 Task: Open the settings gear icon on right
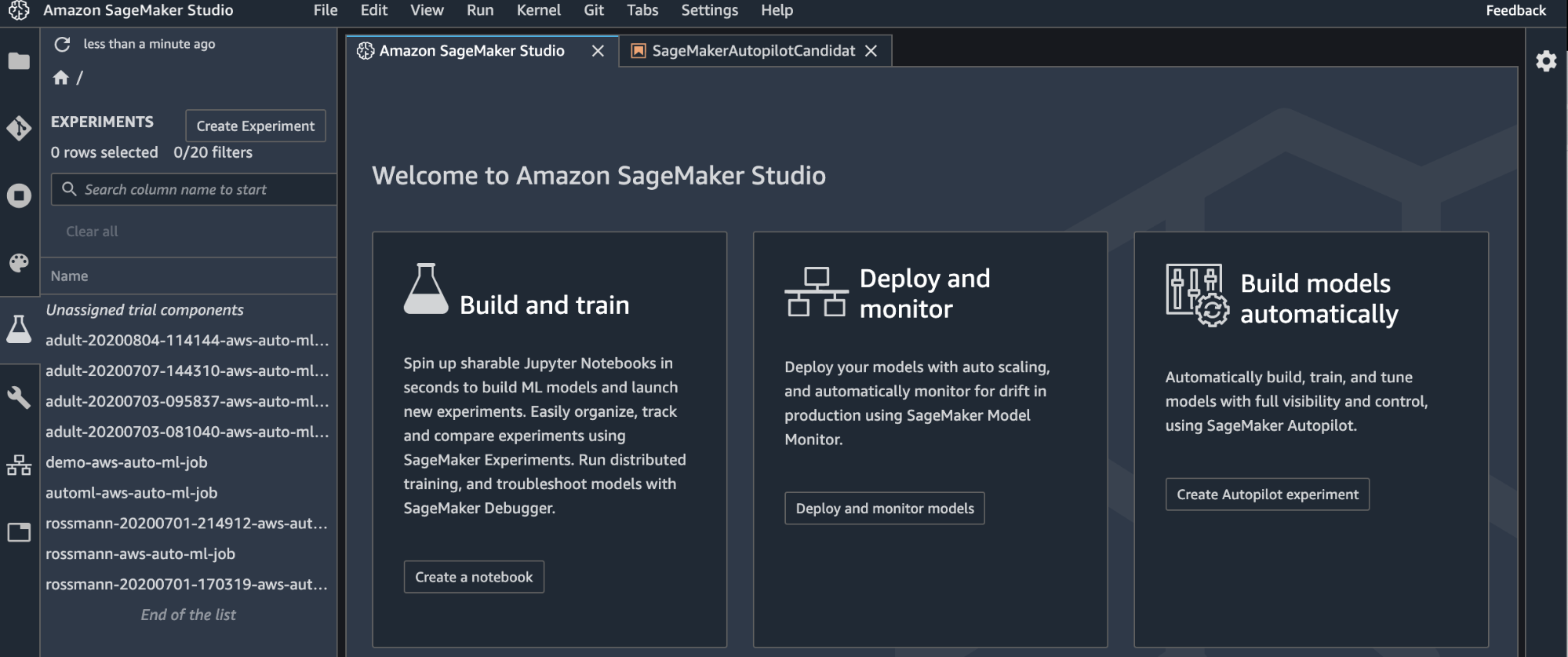click(x=1546, y=61)
